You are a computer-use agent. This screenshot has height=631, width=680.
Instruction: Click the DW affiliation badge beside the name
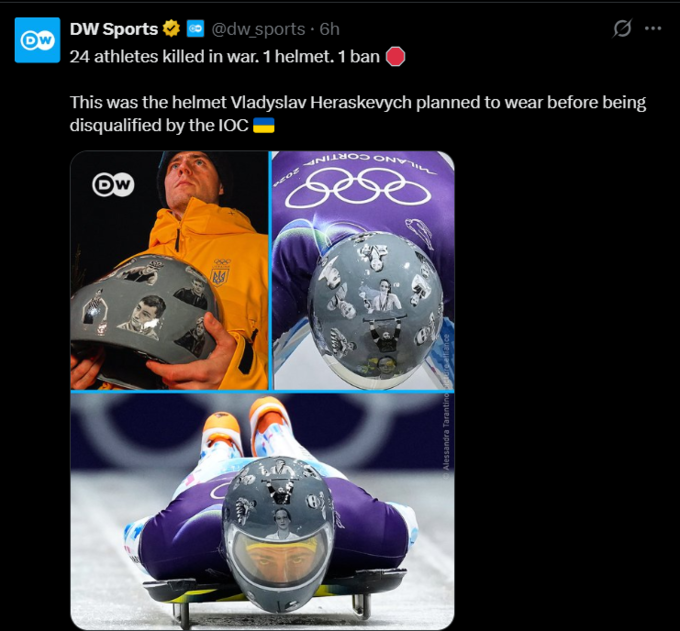tap(195, 29)
